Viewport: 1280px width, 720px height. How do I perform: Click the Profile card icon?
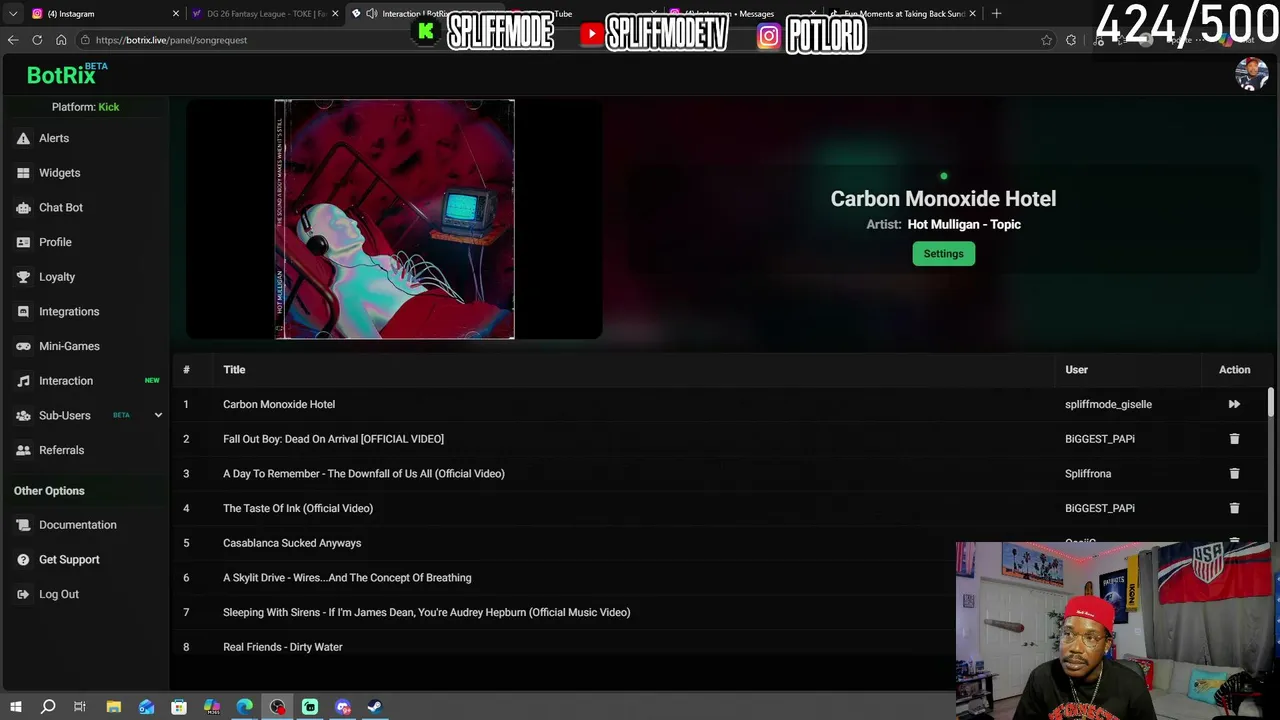point(23,242)
